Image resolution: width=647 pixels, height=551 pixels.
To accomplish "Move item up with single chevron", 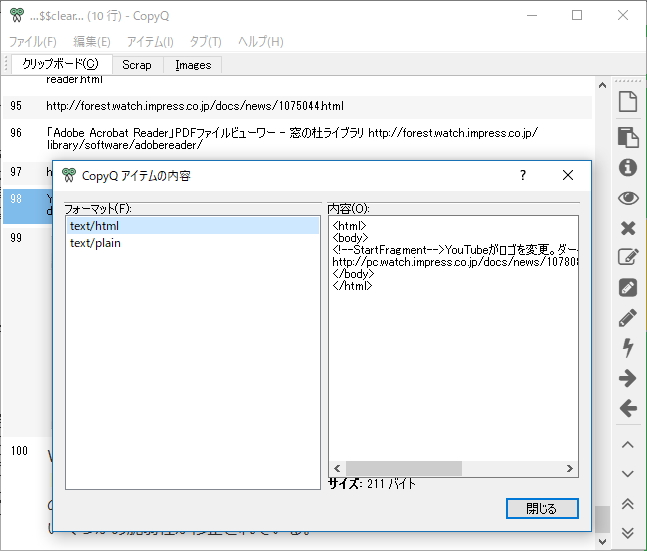I will pos(628,445).
